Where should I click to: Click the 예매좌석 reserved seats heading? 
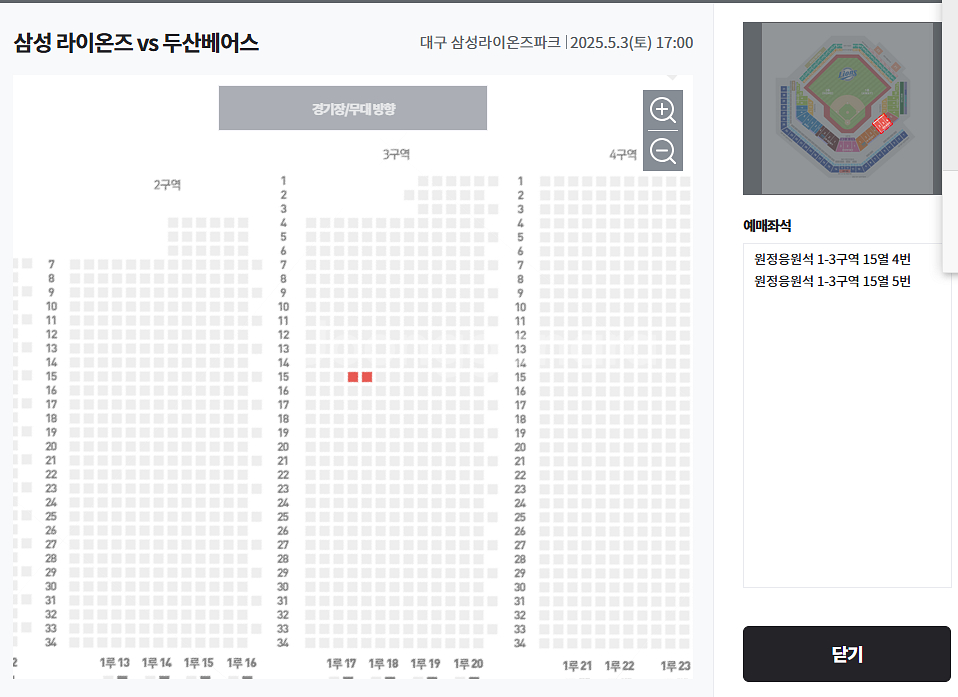[767, 225]
